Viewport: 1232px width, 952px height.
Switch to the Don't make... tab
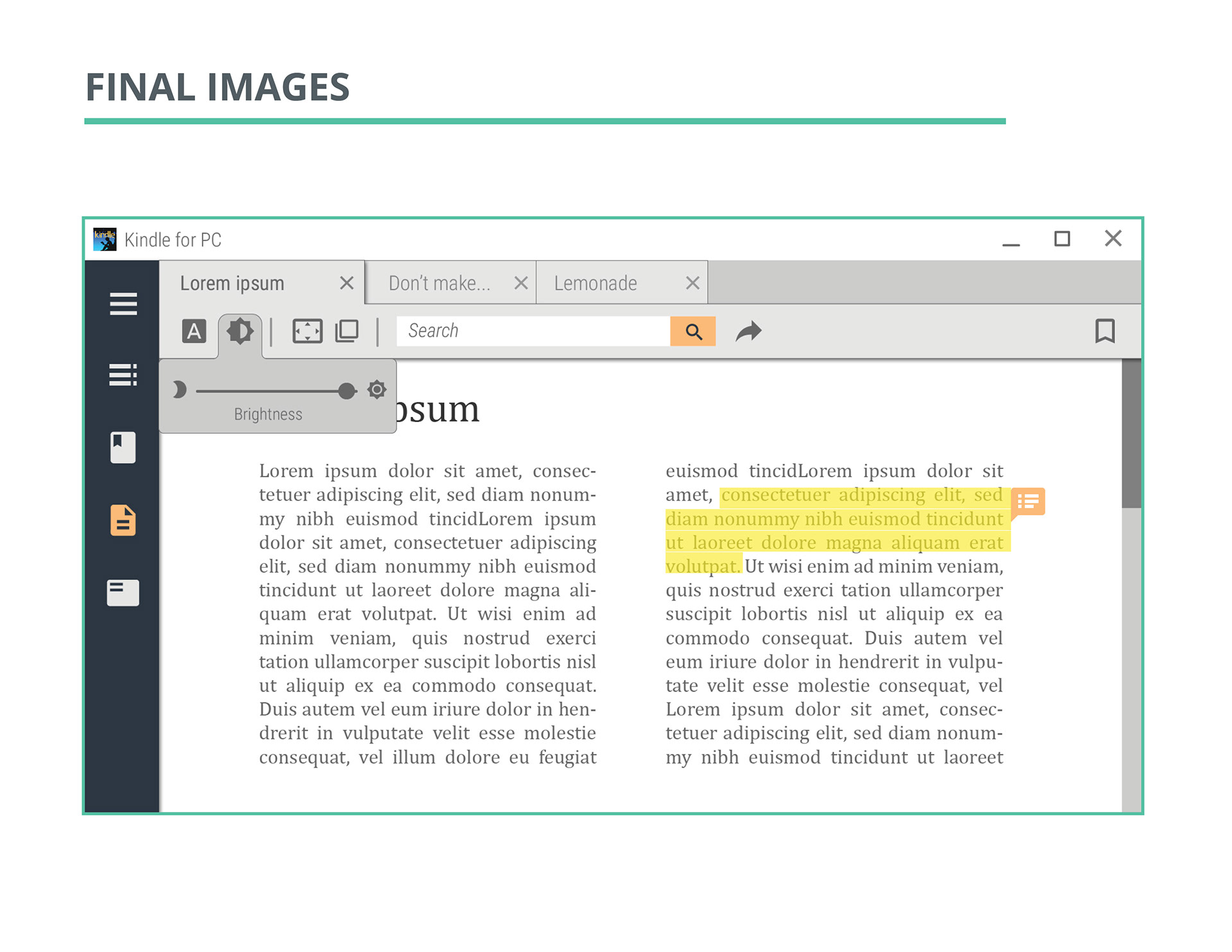(440, 284)
